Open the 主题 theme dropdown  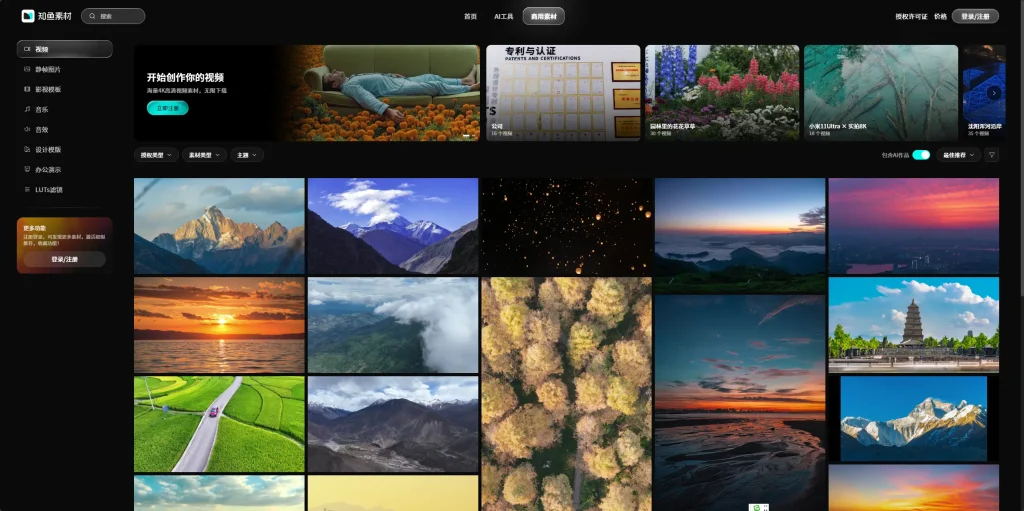pyautogui.click(x=247, y=155)
